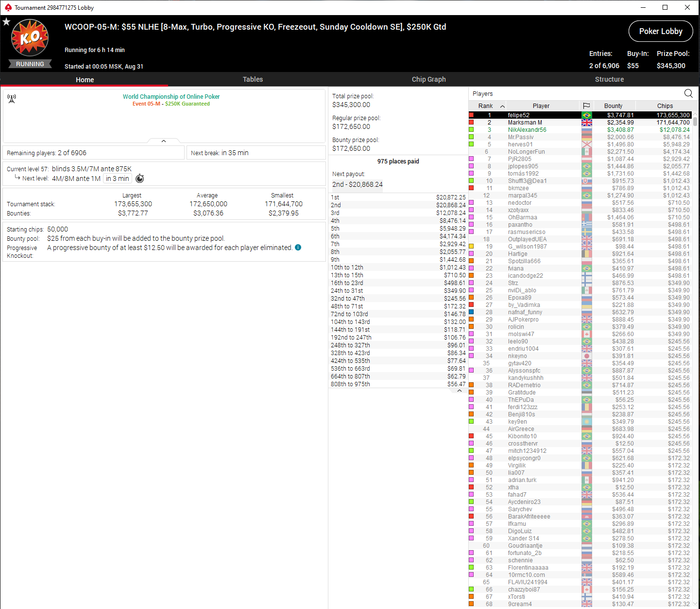
Task: Click the '2nd - $20,868.24' next payout value
Action: pos(357,184)
